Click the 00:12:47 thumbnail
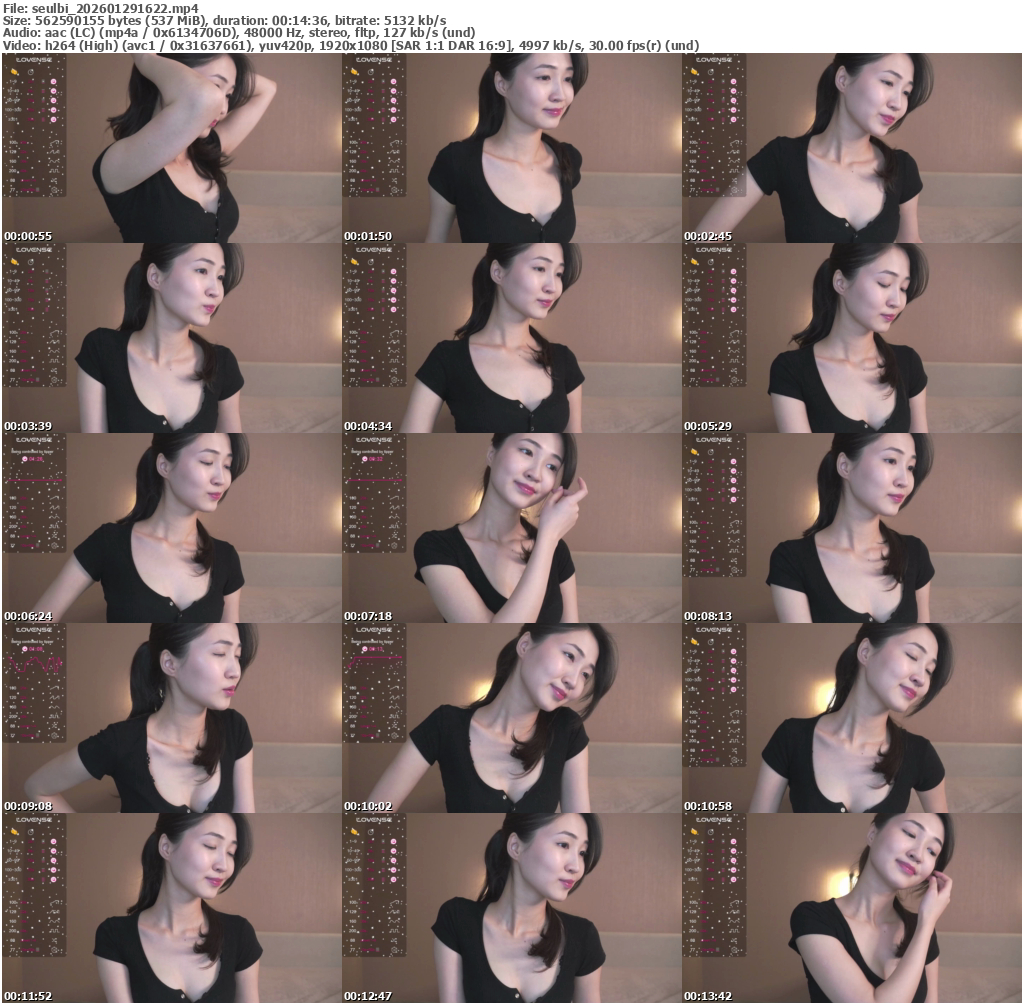Viewport: 1024px width, 1003px height. pyautogui.click(x=511, y=908)
